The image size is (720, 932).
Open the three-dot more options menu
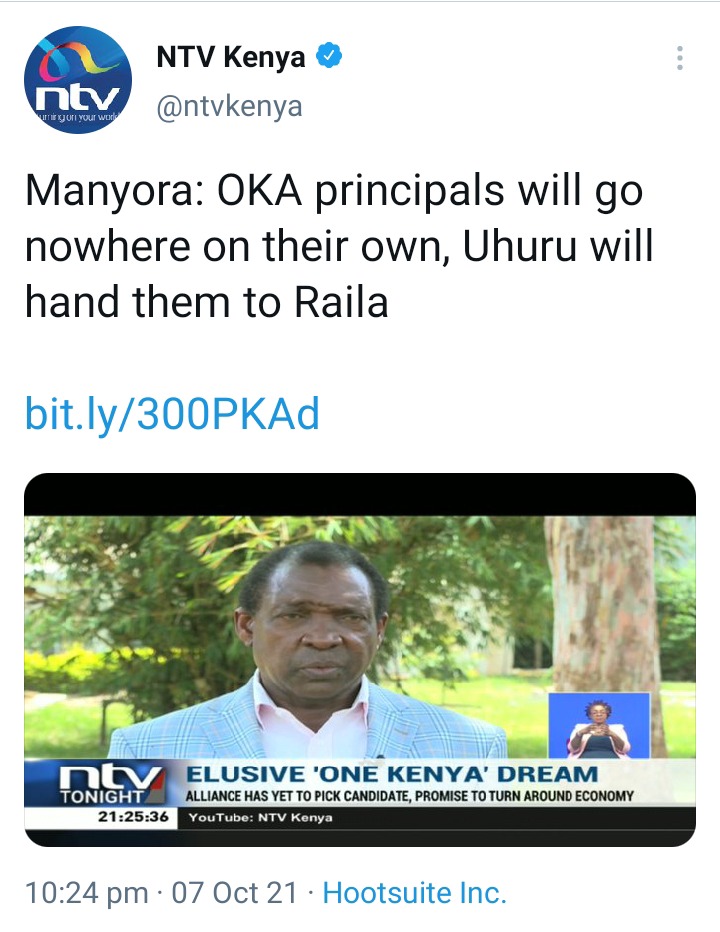pos(680,58)
